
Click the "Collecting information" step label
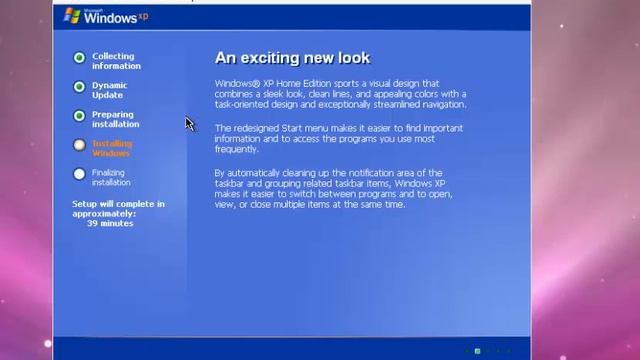pos(116,61)
